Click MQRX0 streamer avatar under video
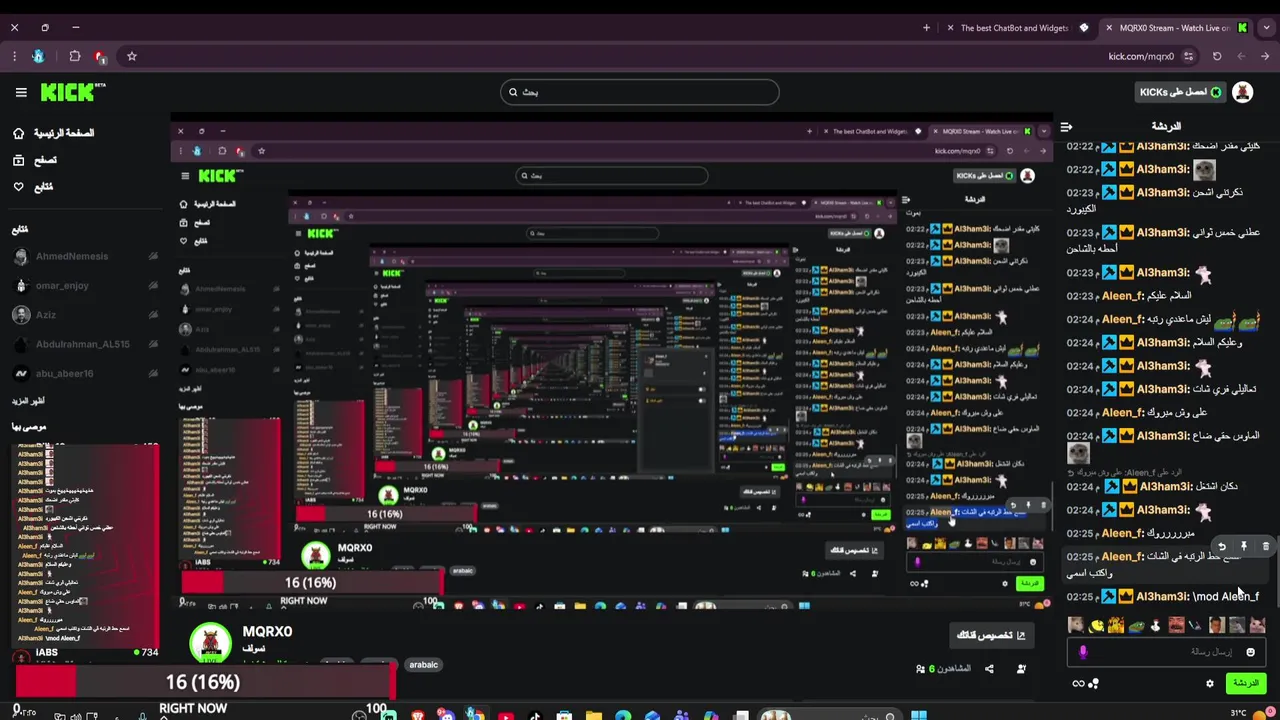The height and width of the screenshot is (720, 1280). click(211, 643)
